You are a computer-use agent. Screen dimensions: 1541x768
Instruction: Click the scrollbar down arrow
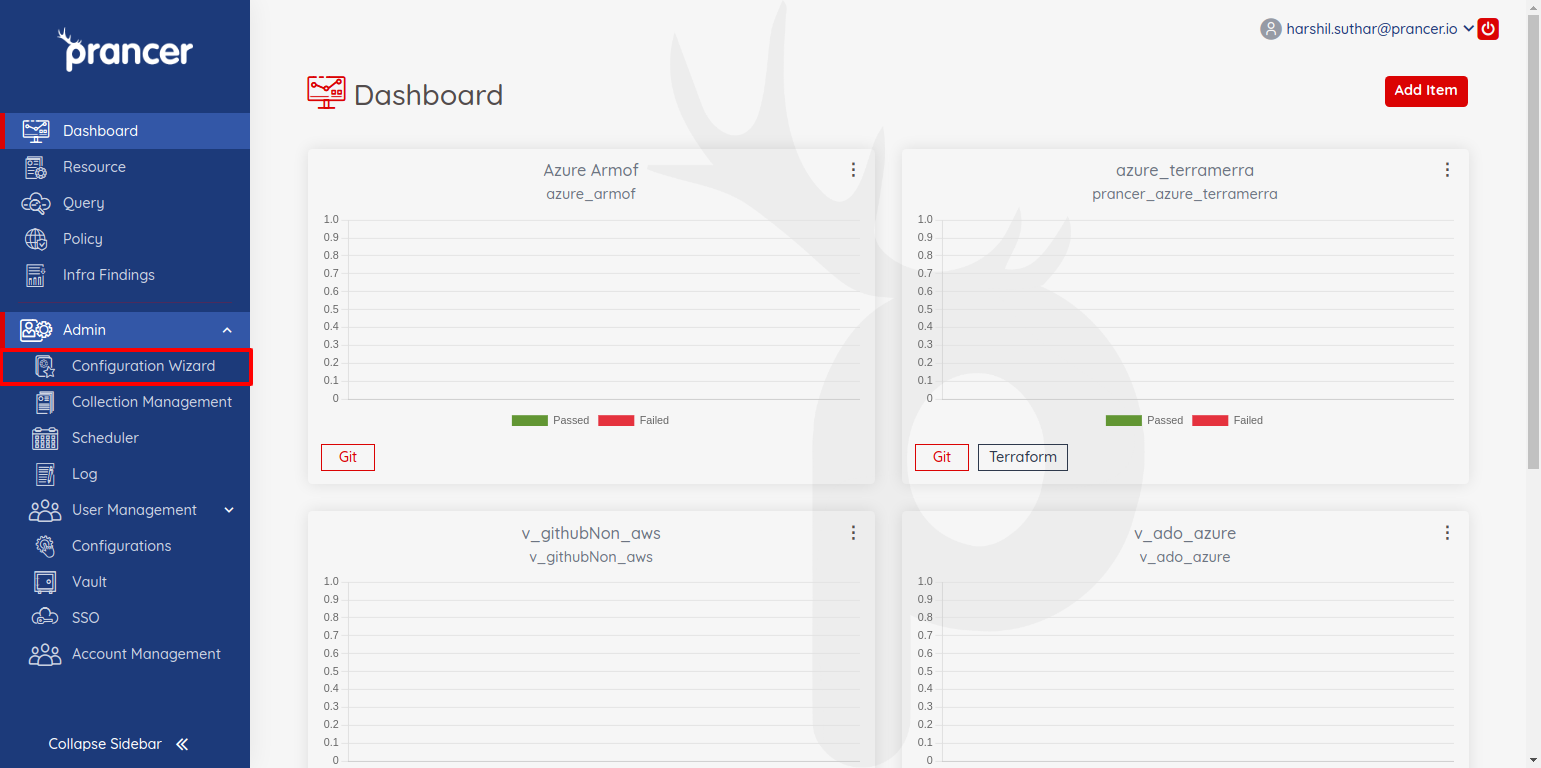1534,761
